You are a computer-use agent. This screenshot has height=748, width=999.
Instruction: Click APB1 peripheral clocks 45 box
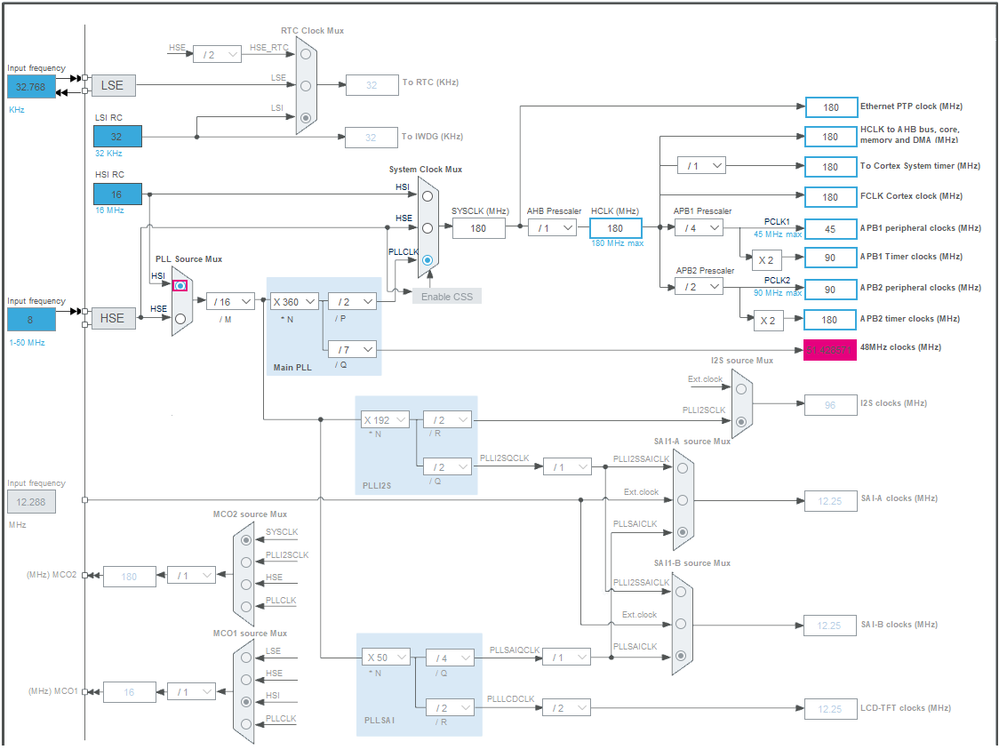(831, 229)
